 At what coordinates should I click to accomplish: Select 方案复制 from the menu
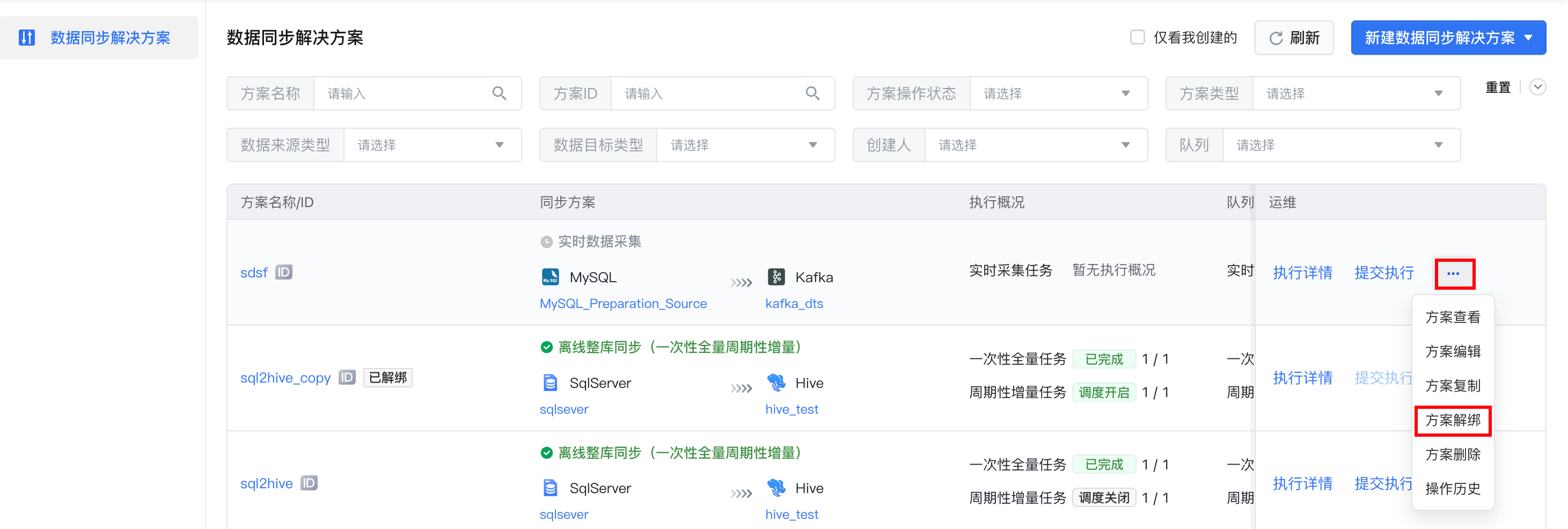pos(1453,385)
